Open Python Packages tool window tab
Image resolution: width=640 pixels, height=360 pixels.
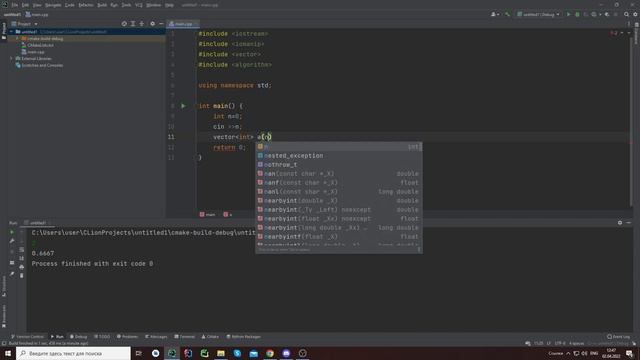coord(243,337)
